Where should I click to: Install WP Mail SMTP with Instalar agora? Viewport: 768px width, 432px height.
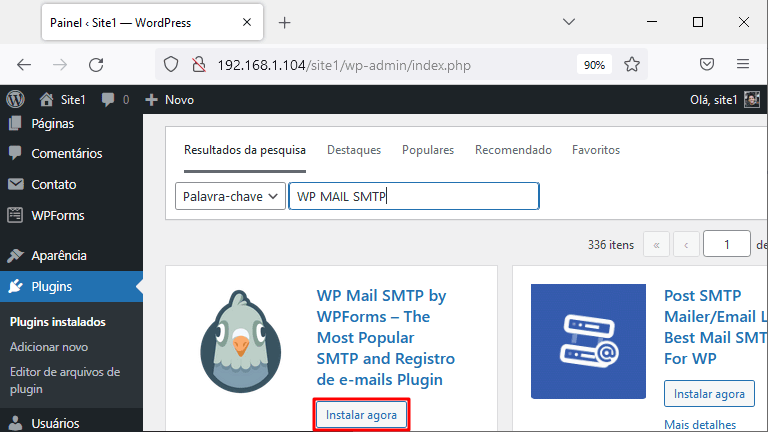[x=361, y=415]
